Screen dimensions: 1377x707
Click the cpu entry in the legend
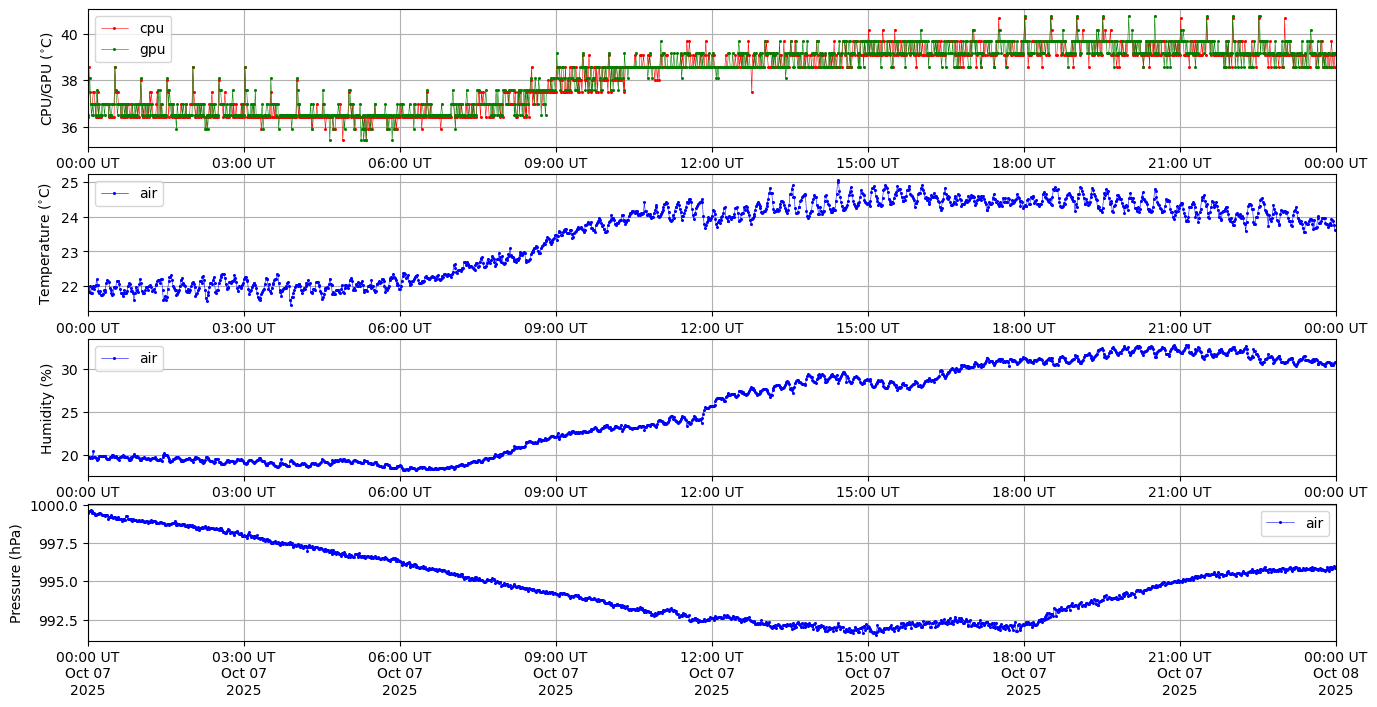[151, 28]
